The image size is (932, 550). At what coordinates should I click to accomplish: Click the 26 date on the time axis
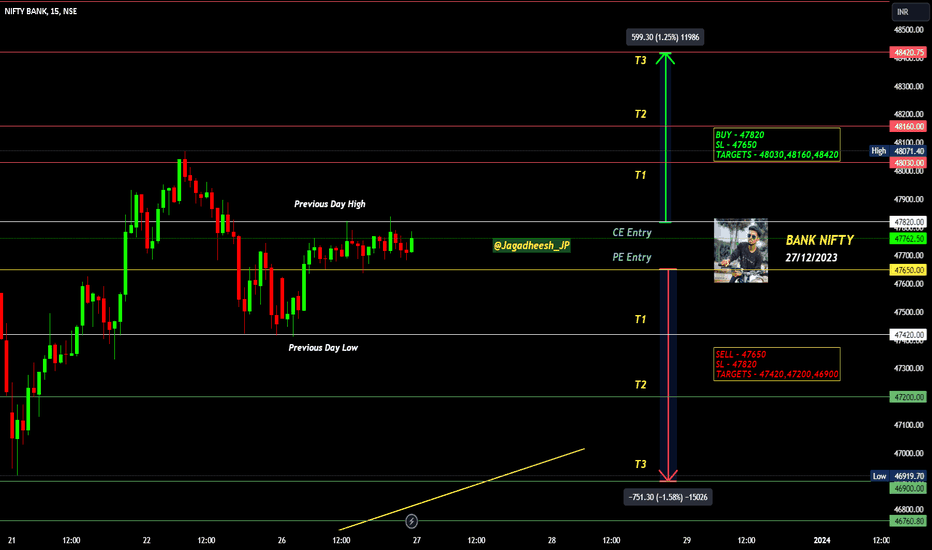282,540
